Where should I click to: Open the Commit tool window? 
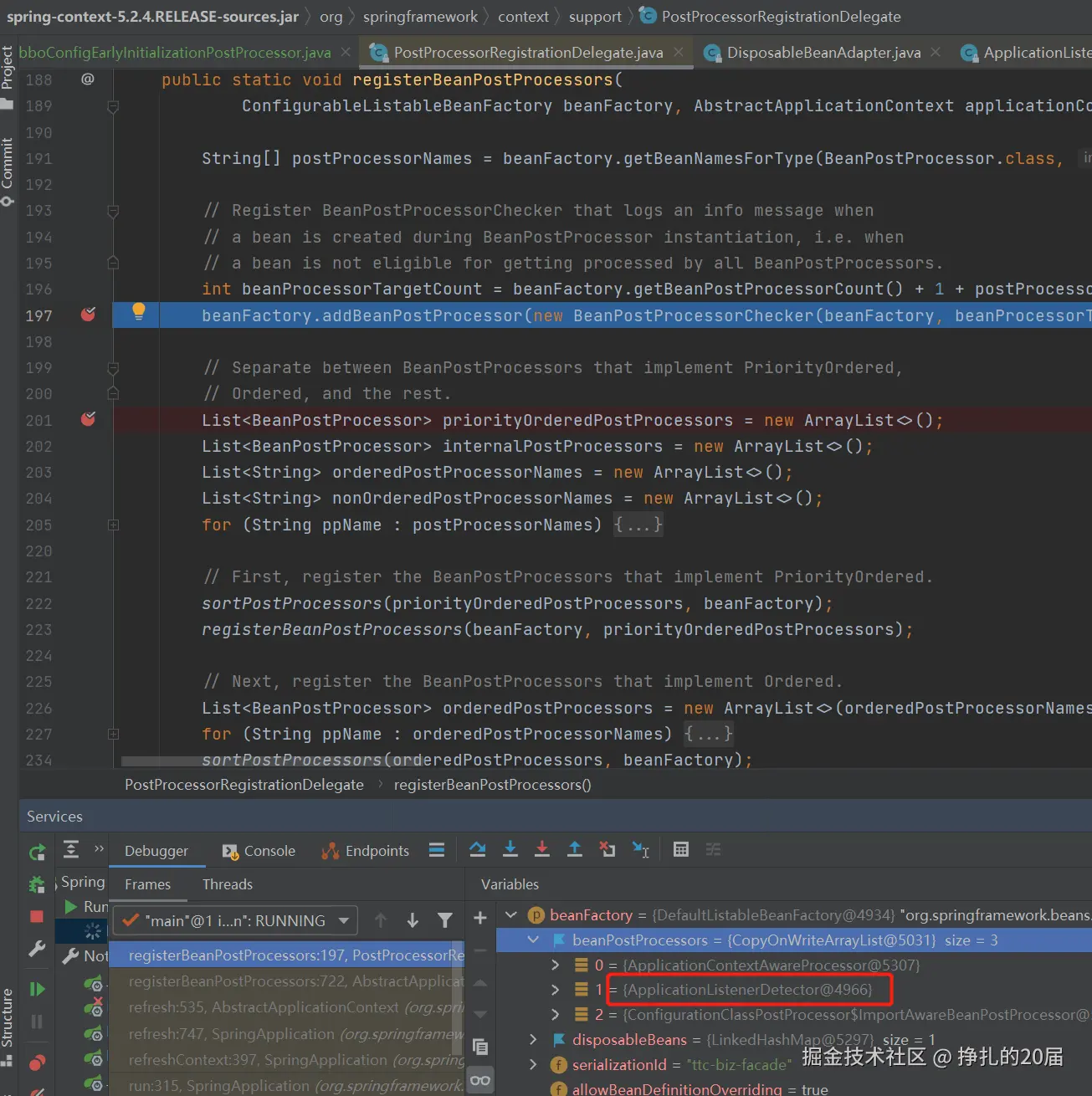point(8,172)
